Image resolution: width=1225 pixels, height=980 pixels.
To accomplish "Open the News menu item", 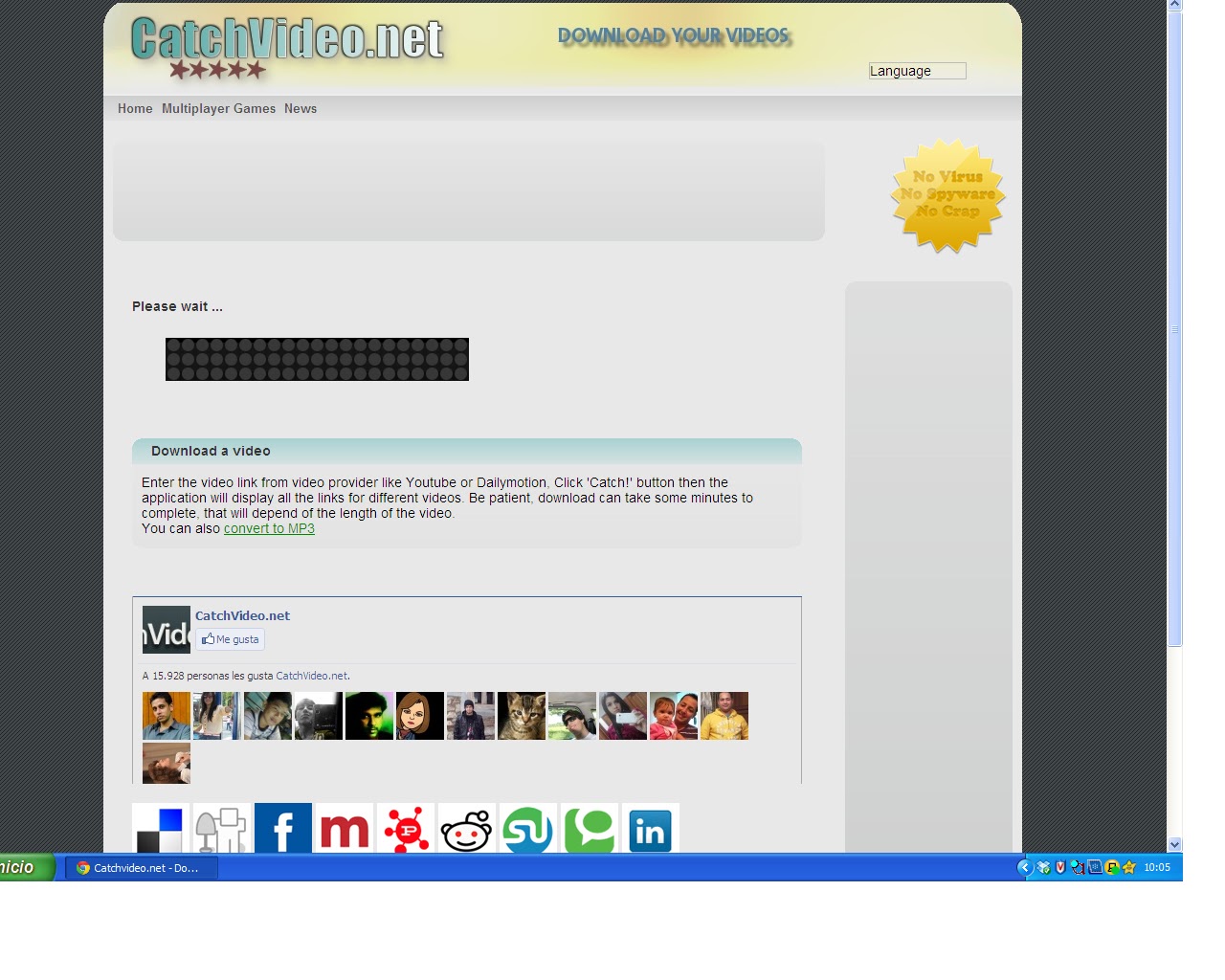I will click(x=301, y=108).
